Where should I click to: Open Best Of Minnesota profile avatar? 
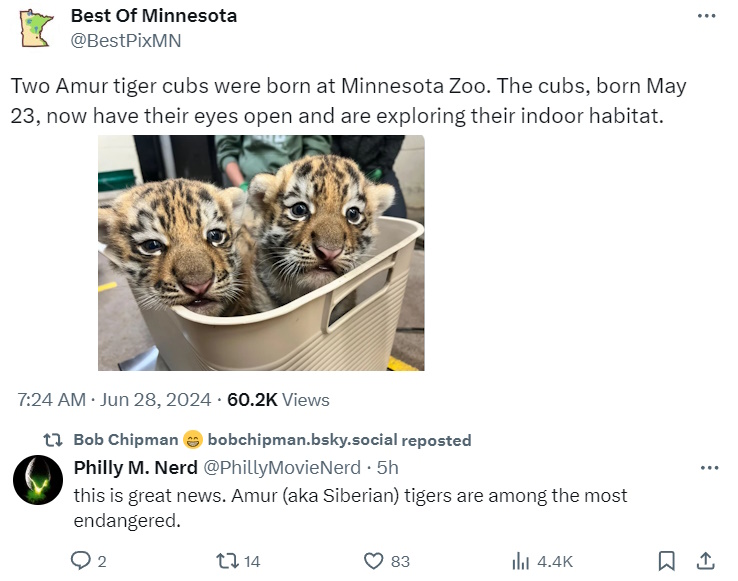(38, 28)
